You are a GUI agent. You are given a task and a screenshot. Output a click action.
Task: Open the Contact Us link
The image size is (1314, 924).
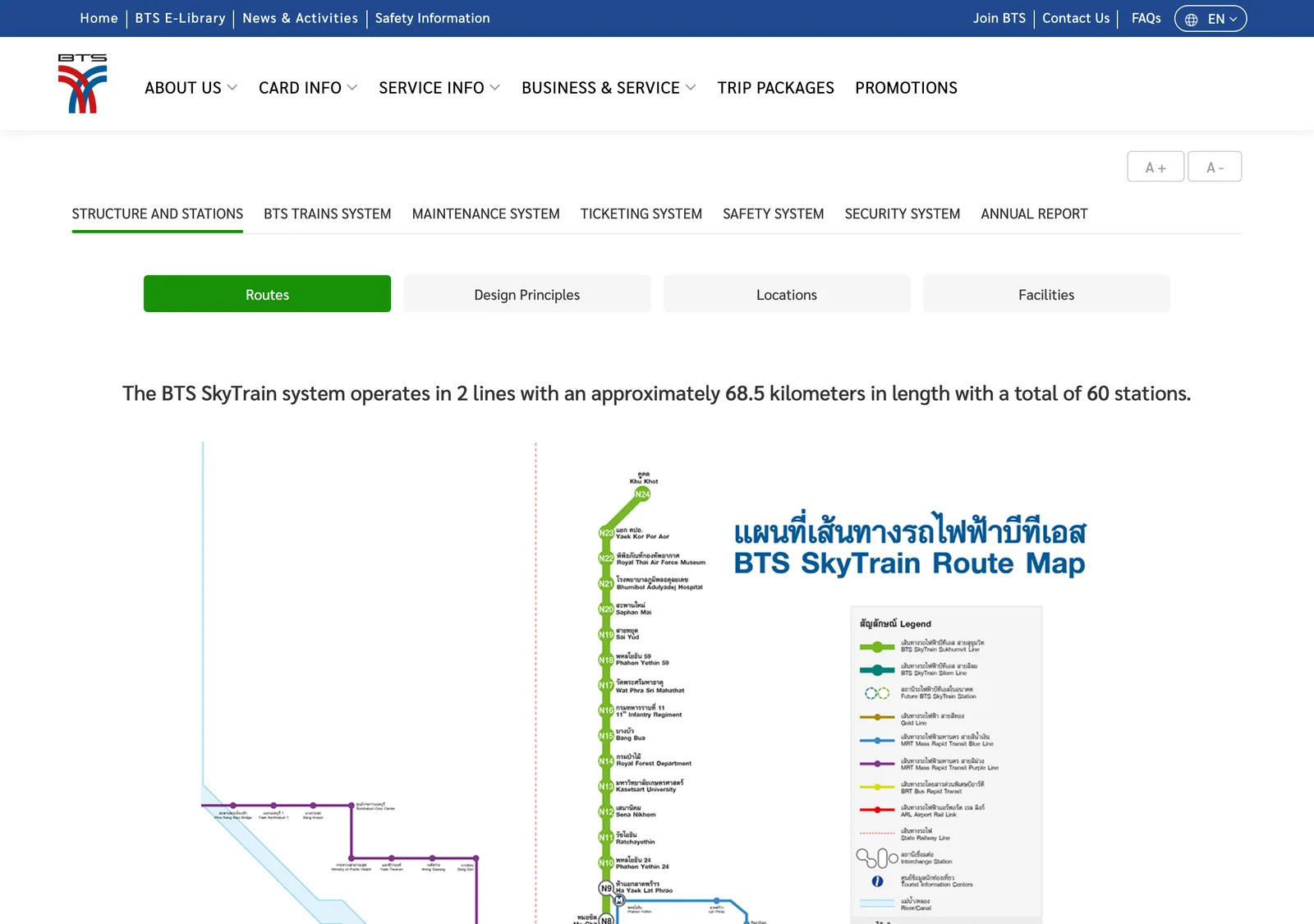pos(1075,18)
